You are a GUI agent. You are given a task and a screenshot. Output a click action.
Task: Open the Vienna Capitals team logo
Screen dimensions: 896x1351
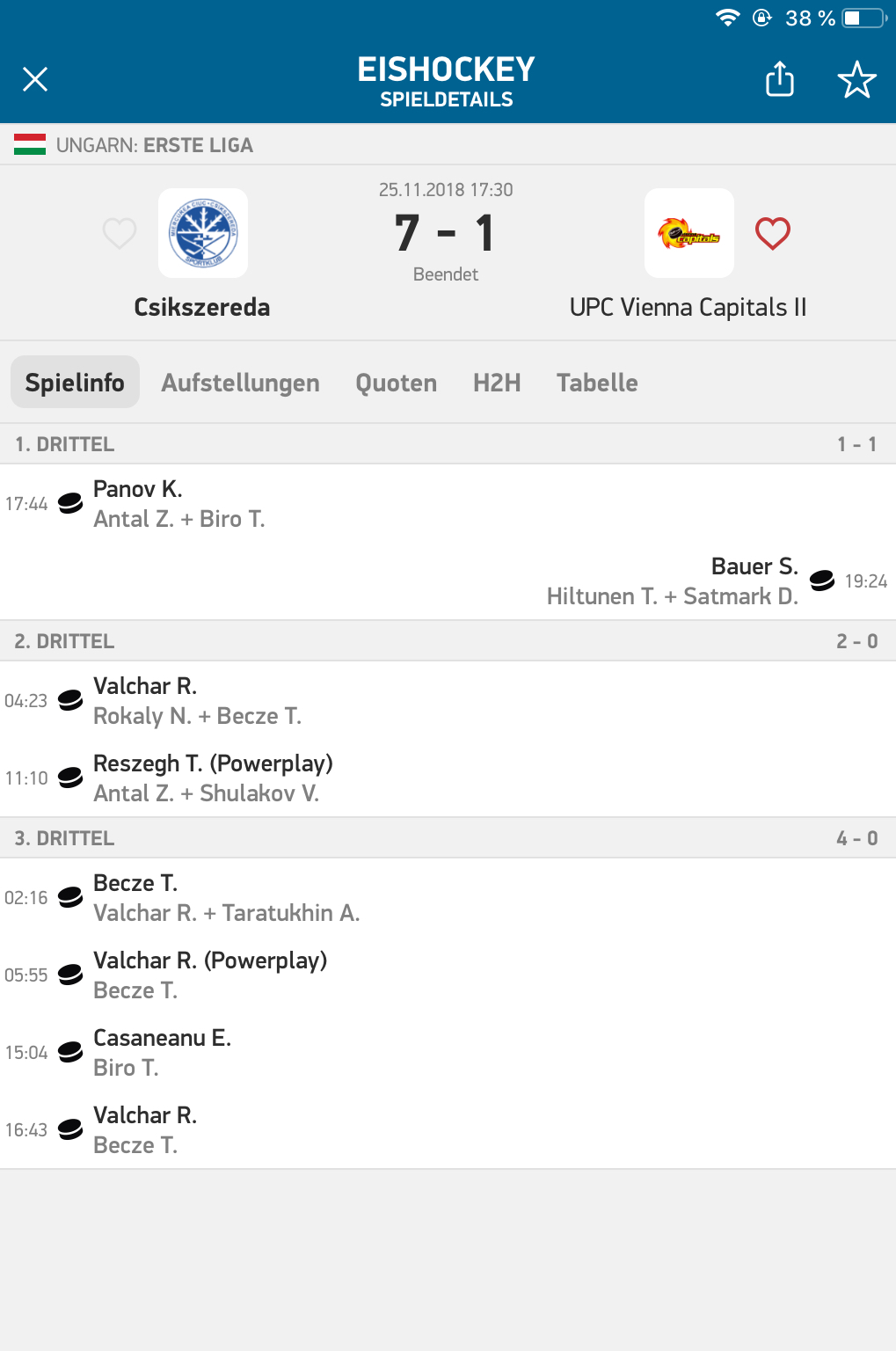688,234
